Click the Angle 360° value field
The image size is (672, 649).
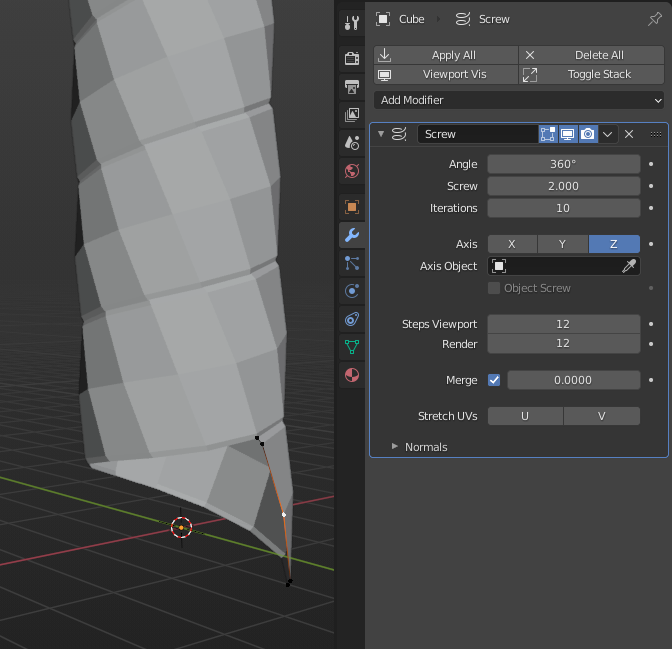(563, 164)
